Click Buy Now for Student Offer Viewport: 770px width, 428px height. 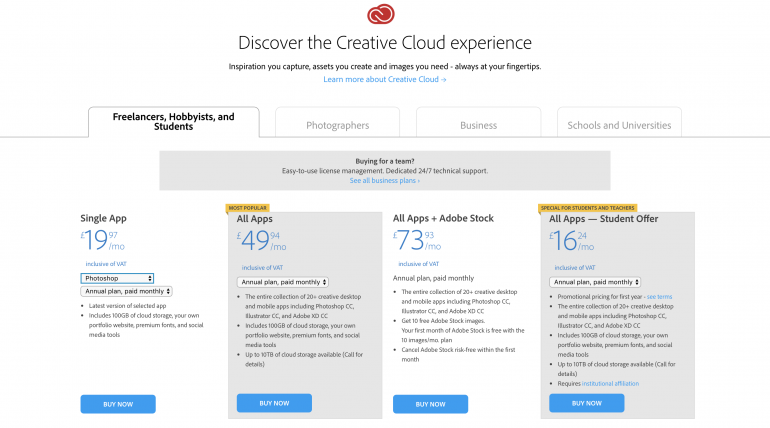click(x=586, y=403)
